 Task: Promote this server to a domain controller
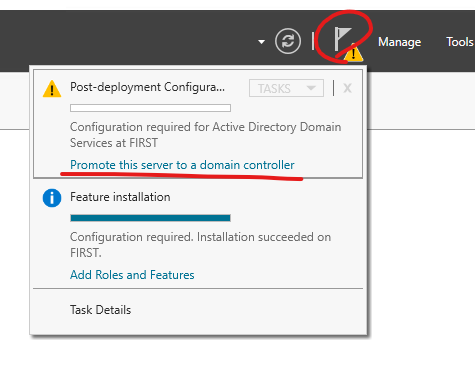[182, 165]
